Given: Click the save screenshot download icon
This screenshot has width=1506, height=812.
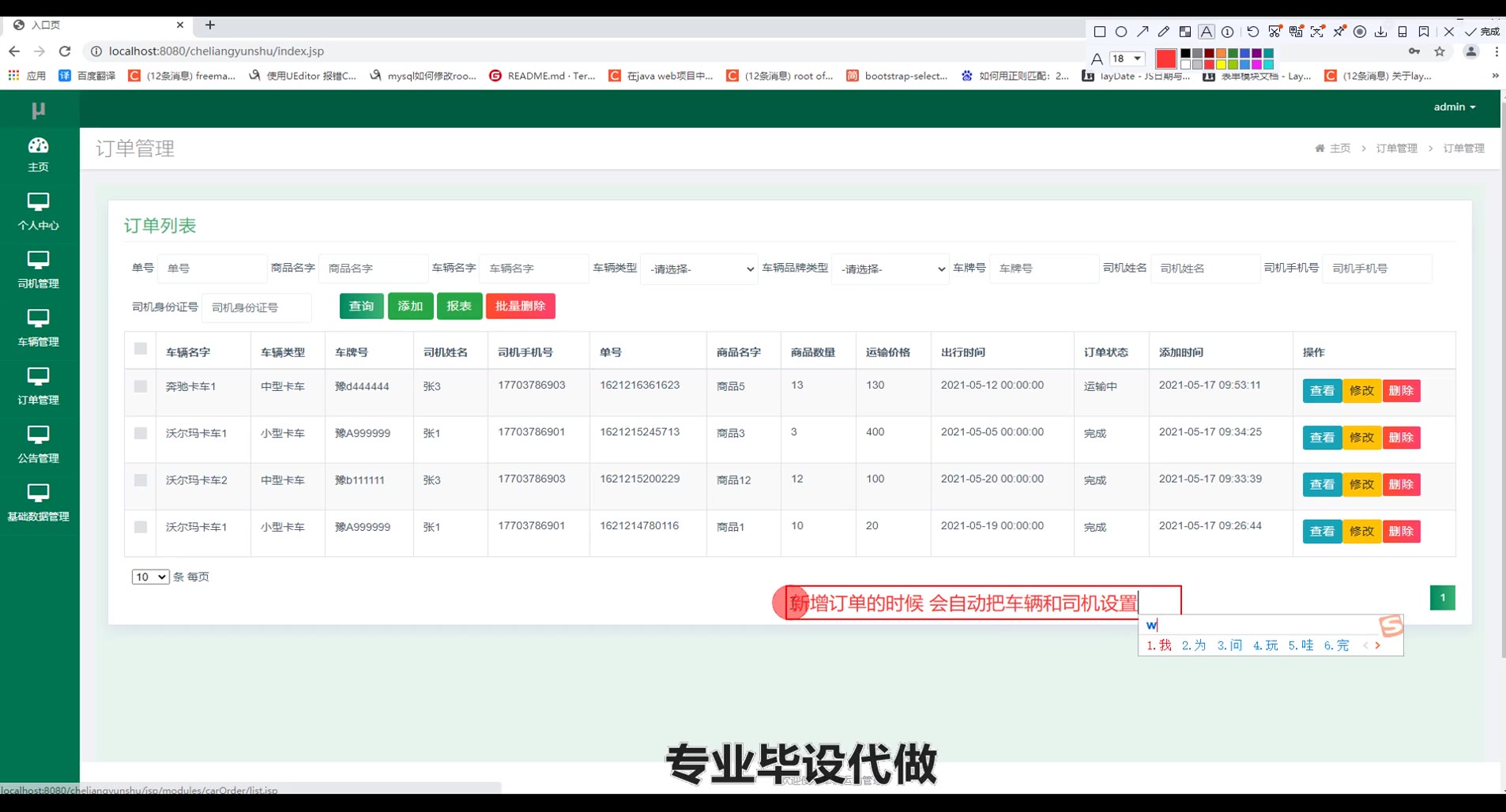Looking at the screenshot, I should (1380, 32).
